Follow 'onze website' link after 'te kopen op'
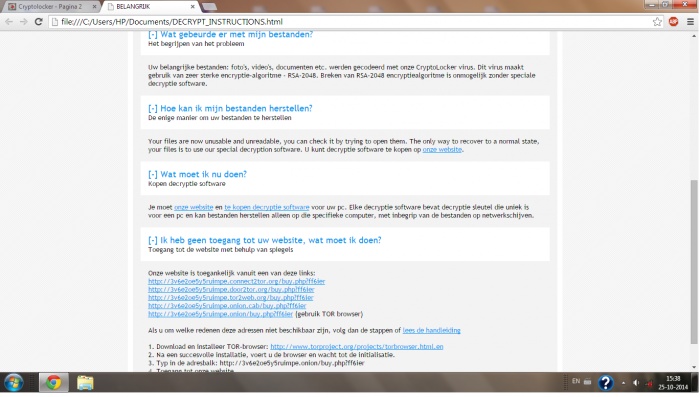700x397 pixels. (442, 150)
